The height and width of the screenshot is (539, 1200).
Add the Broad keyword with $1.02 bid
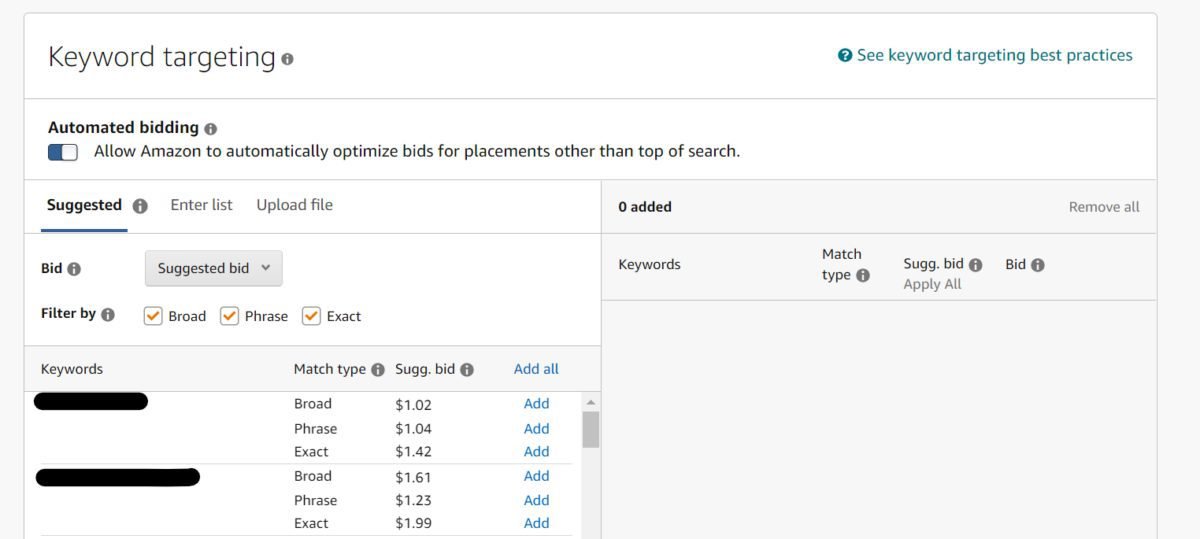[x=537, y=404]
